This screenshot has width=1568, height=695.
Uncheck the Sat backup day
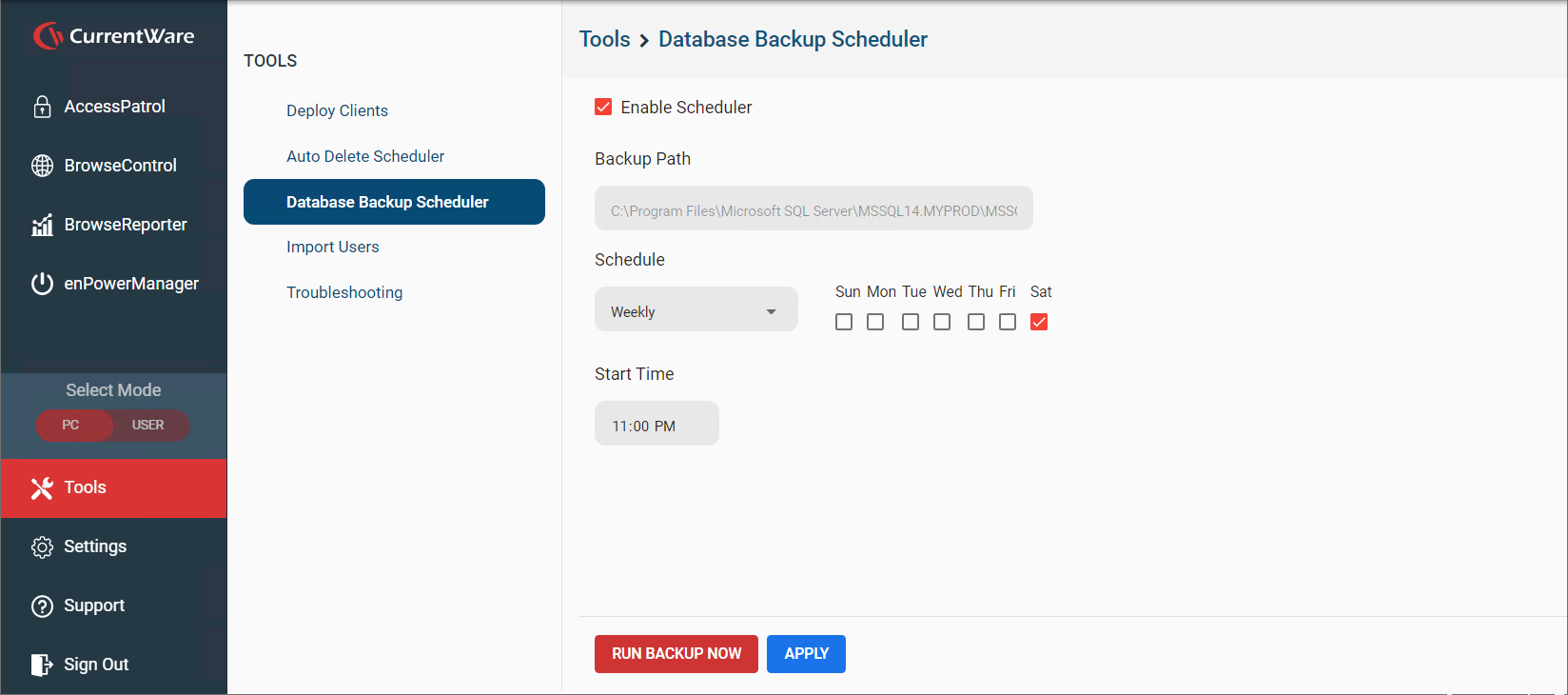point(1039,322)
